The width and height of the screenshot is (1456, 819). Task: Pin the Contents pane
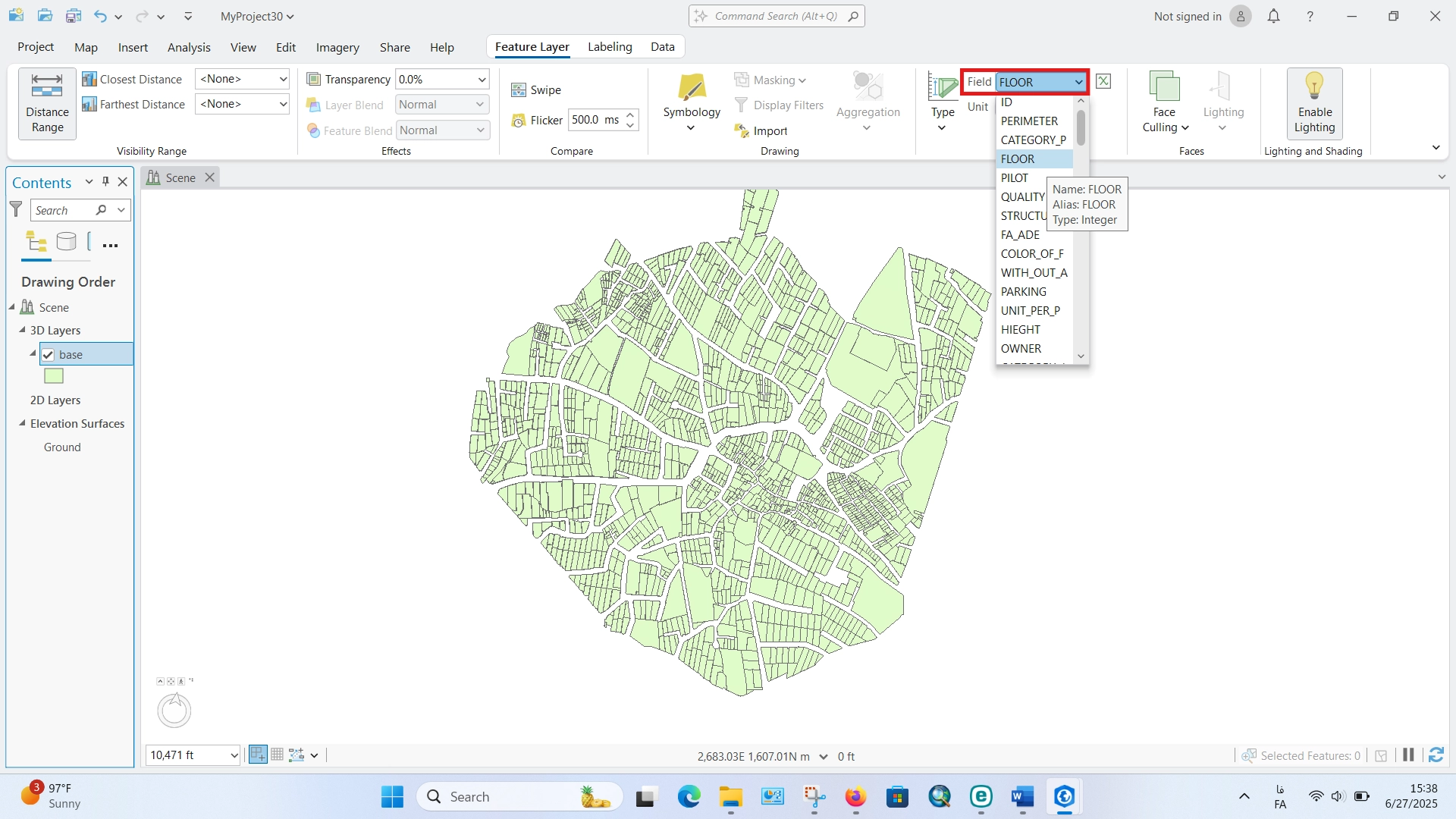pyautogui.click(x=105, y=182)
